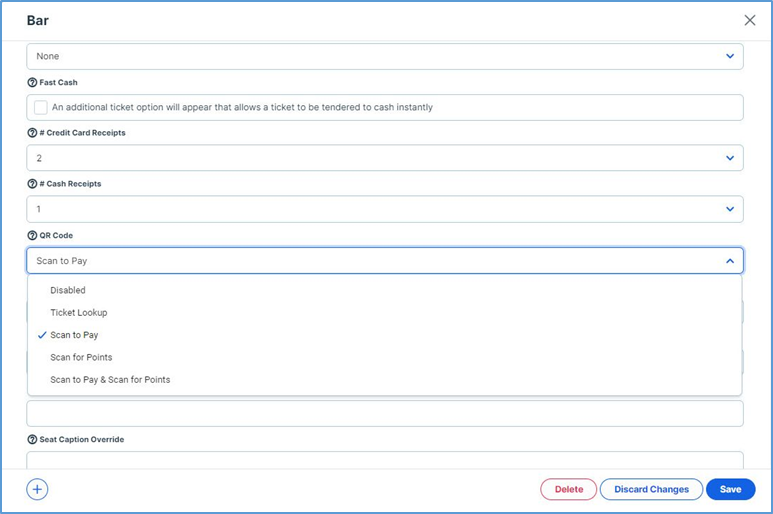
Task: Click the help icon beside # Cash Receipts
Action: click(x=32, y=184)
